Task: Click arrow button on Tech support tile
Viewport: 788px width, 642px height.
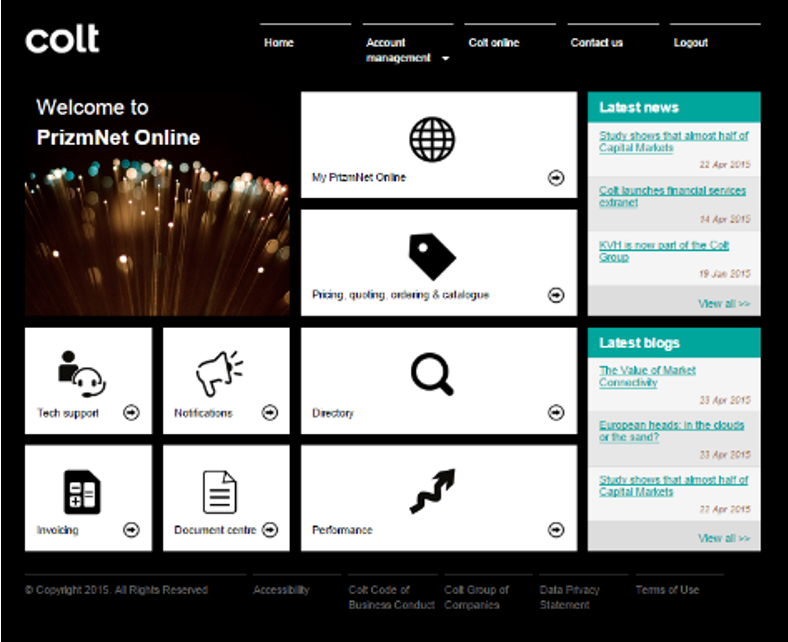Action: pos(131,412)
